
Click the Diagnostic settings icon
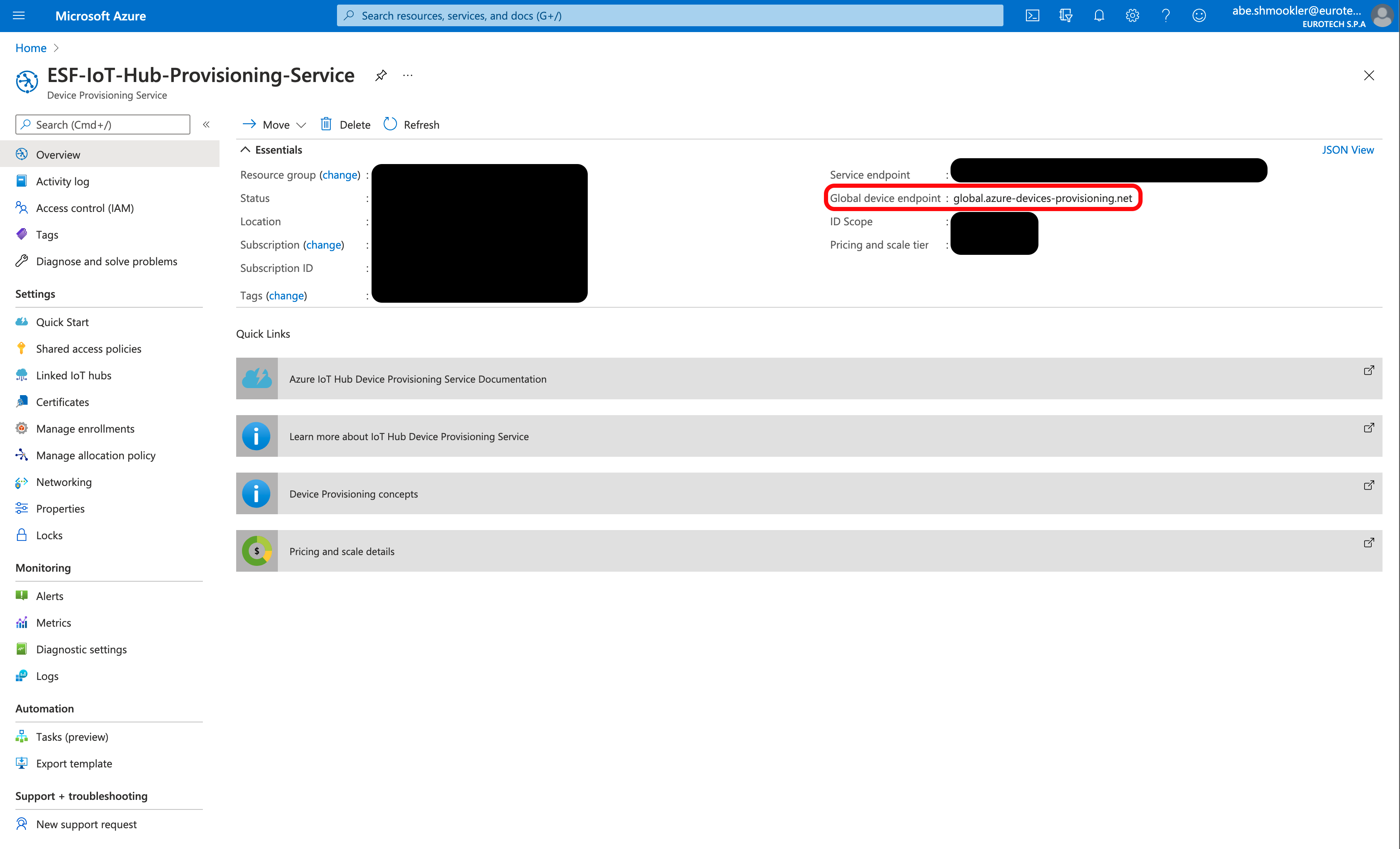tap(22, 649)
